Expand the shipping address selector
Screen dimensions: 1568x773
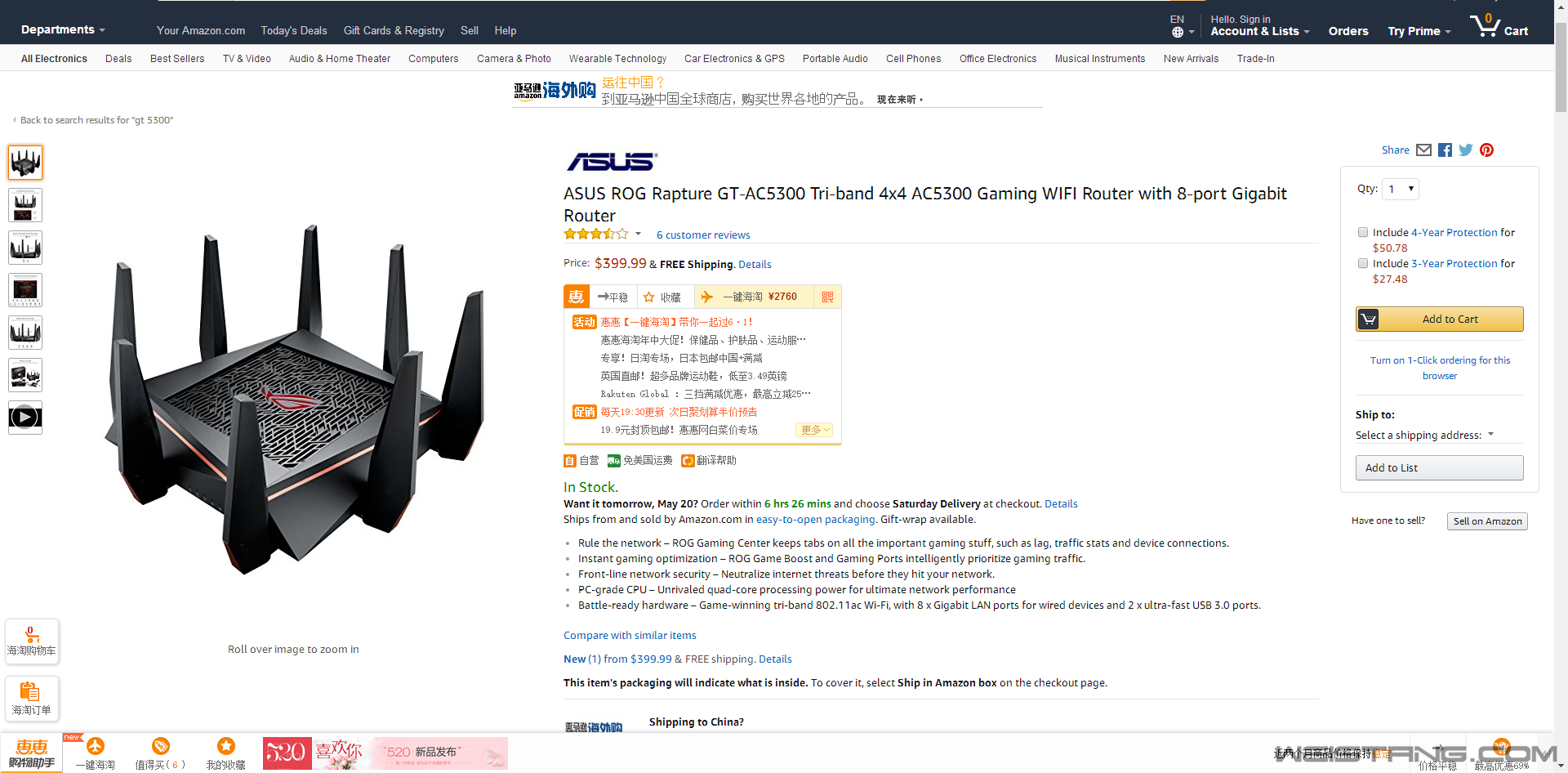coord(1424,435)
